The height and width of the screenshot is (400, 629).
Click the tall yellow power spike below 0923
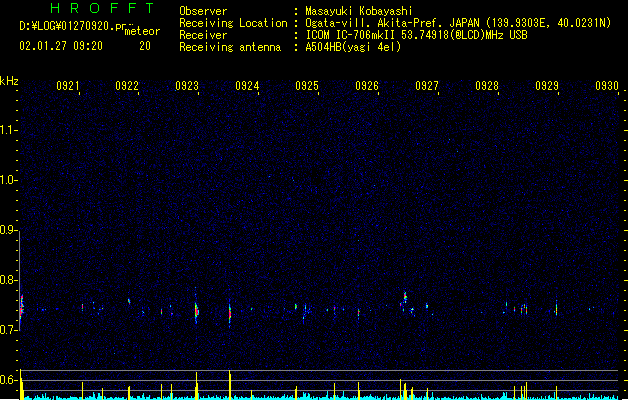[197, 385]
